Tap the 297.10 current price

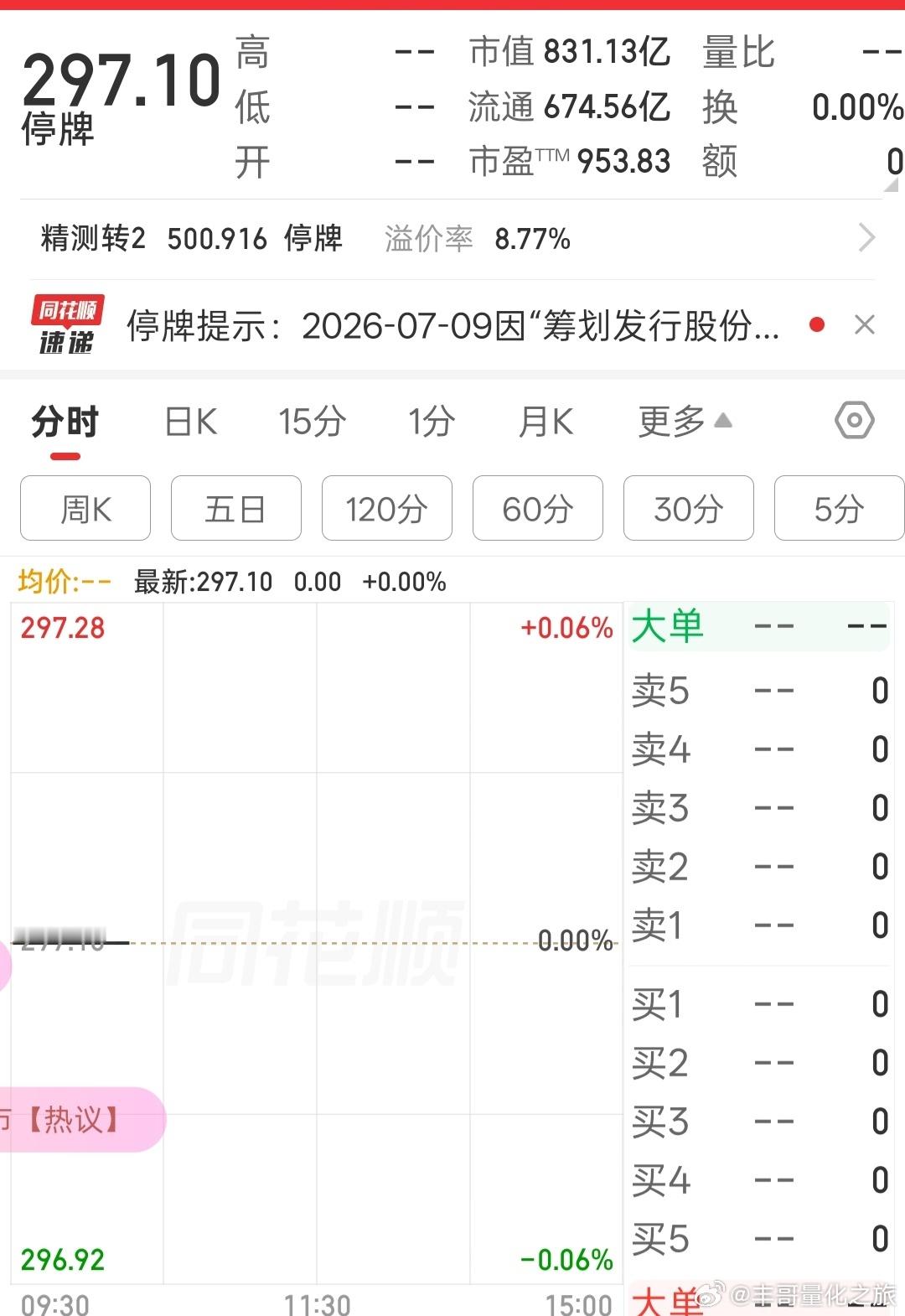[122, 80]
